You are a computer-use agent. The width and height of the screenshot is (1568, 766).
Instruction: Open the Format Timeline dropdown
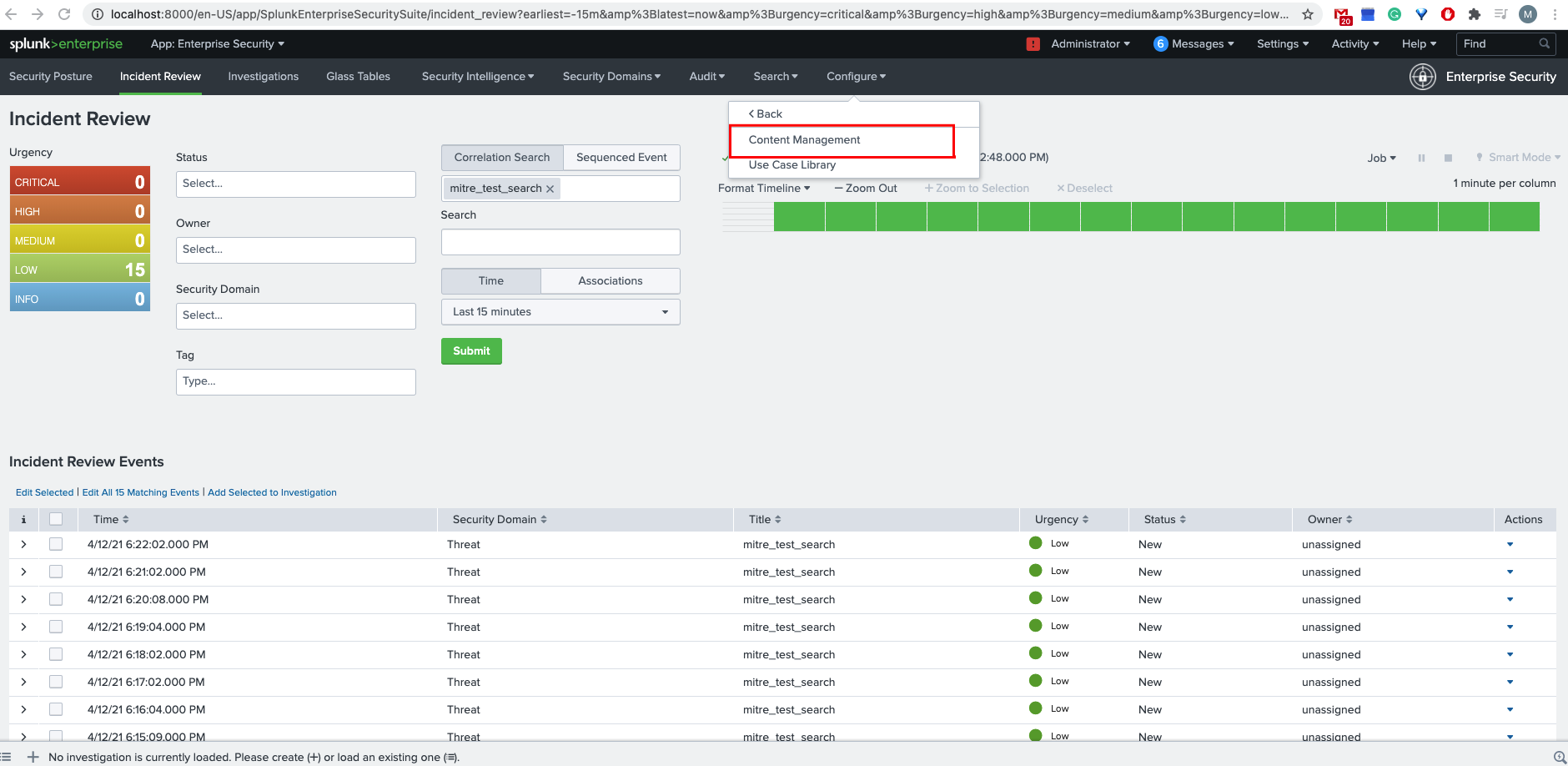pos(762,188)
